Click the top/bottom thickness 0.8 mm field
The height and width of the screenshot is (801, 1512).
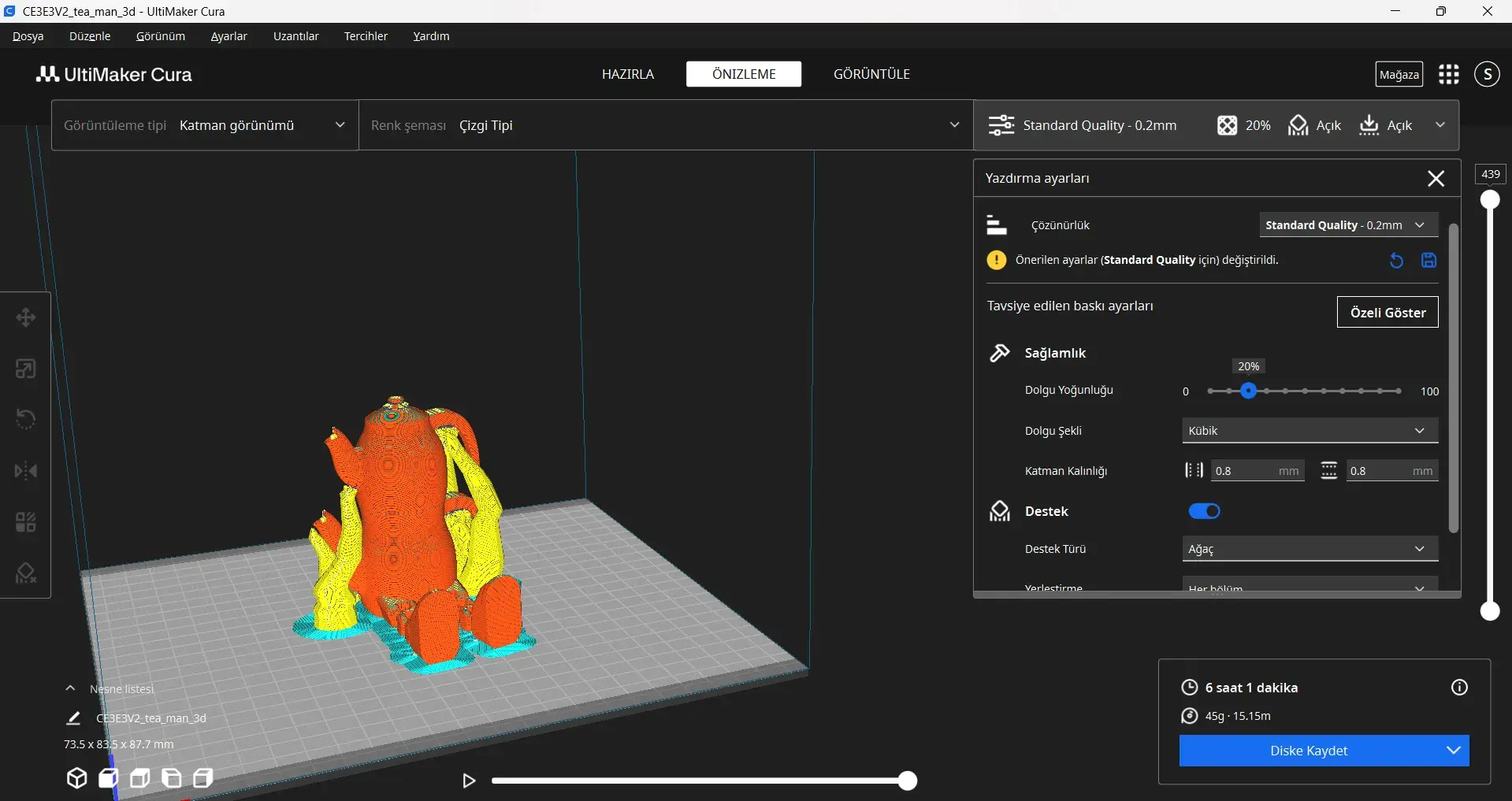[1392, 471]
